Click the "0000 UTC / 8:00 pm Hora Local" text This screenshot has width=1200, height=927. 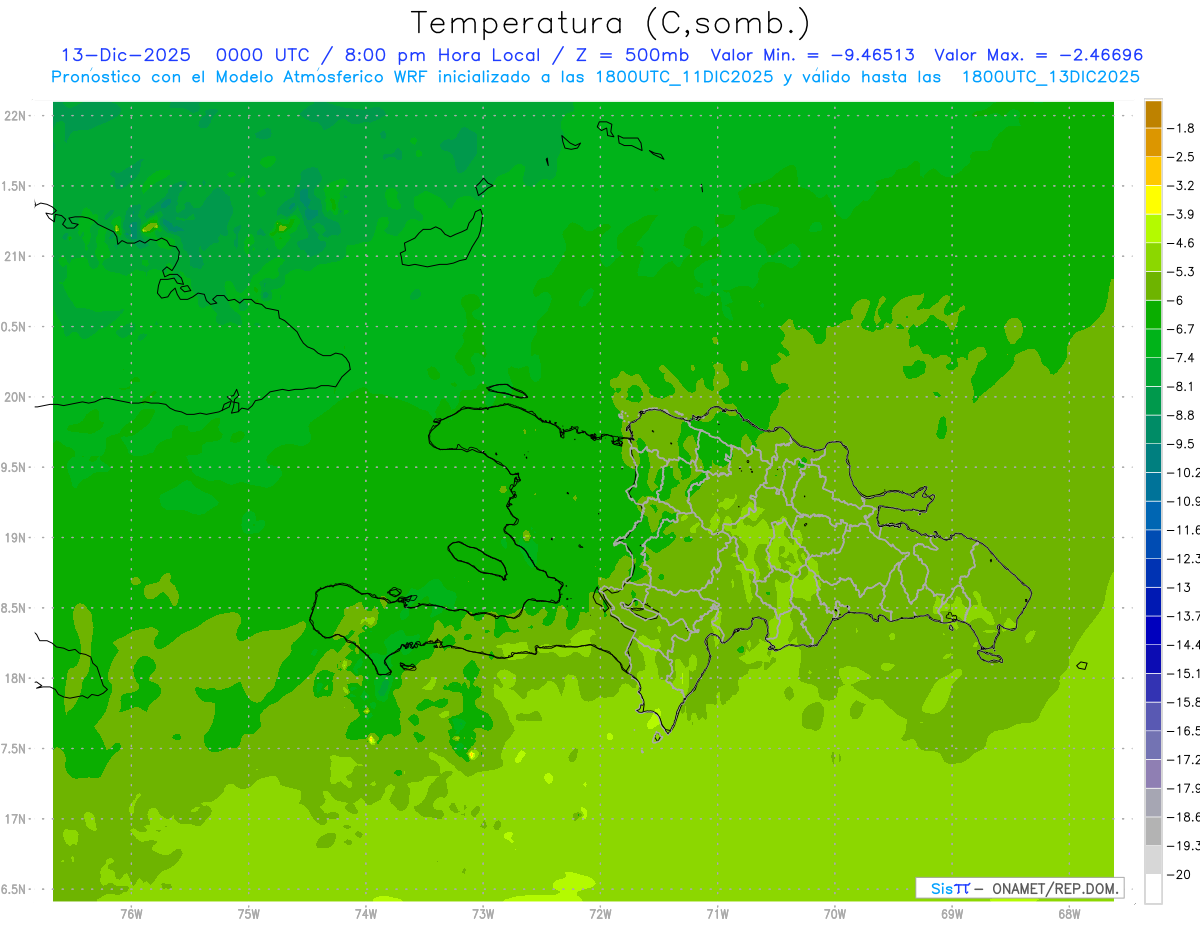pos(378,55)
